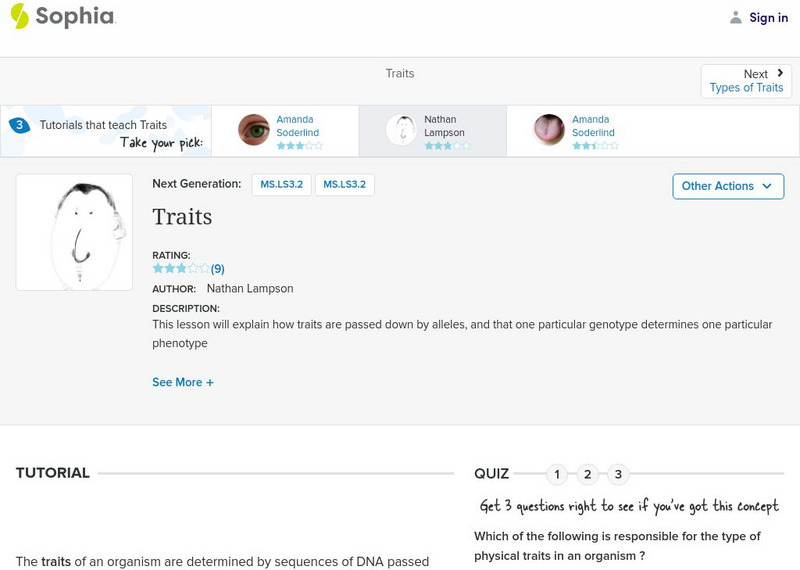Image resolution: width=800 pixels, height=570 pixels.
Task: Click the Sophia wordmark text
Action: pos(76,16)
